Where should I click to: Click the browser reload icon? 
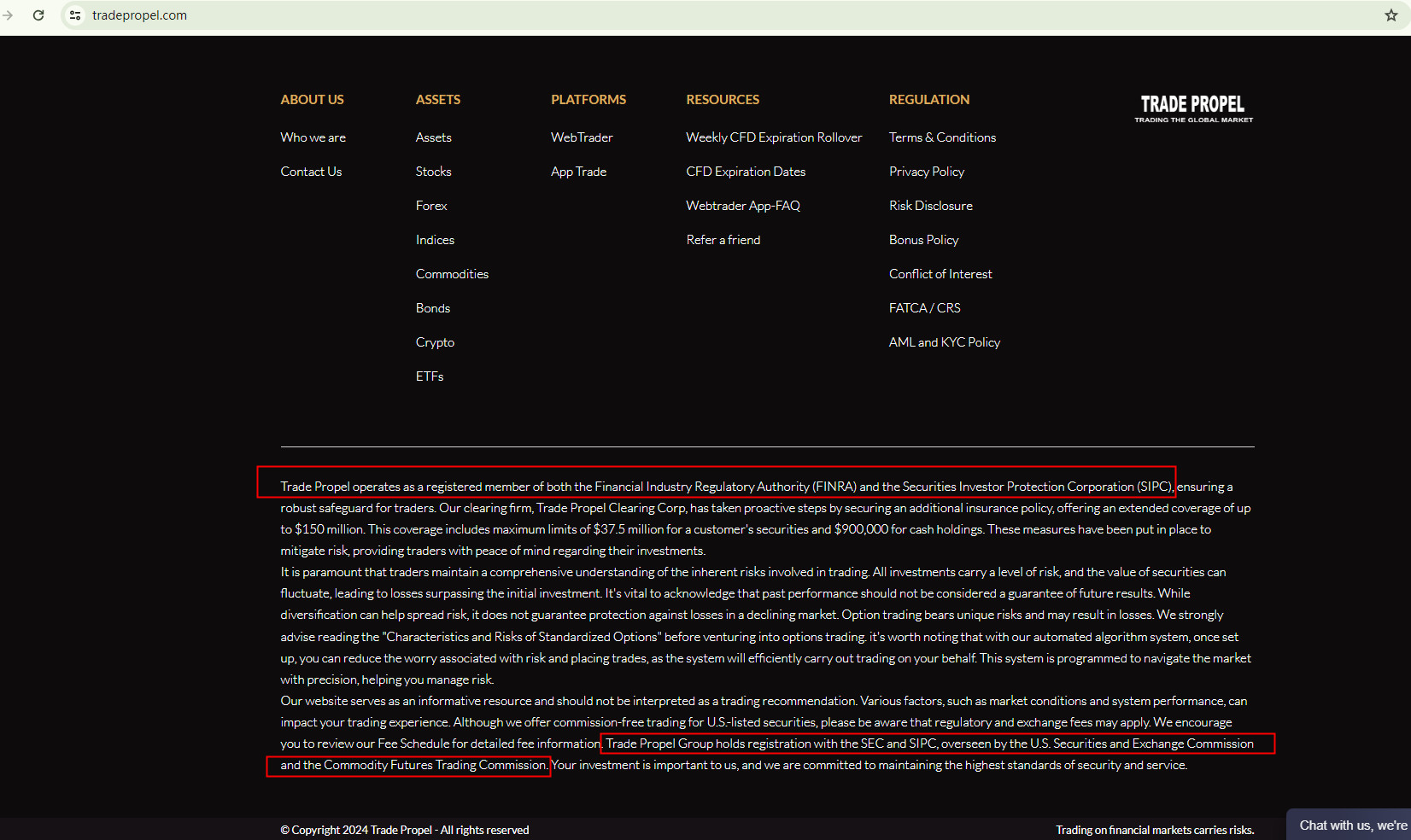coord(38,15)
